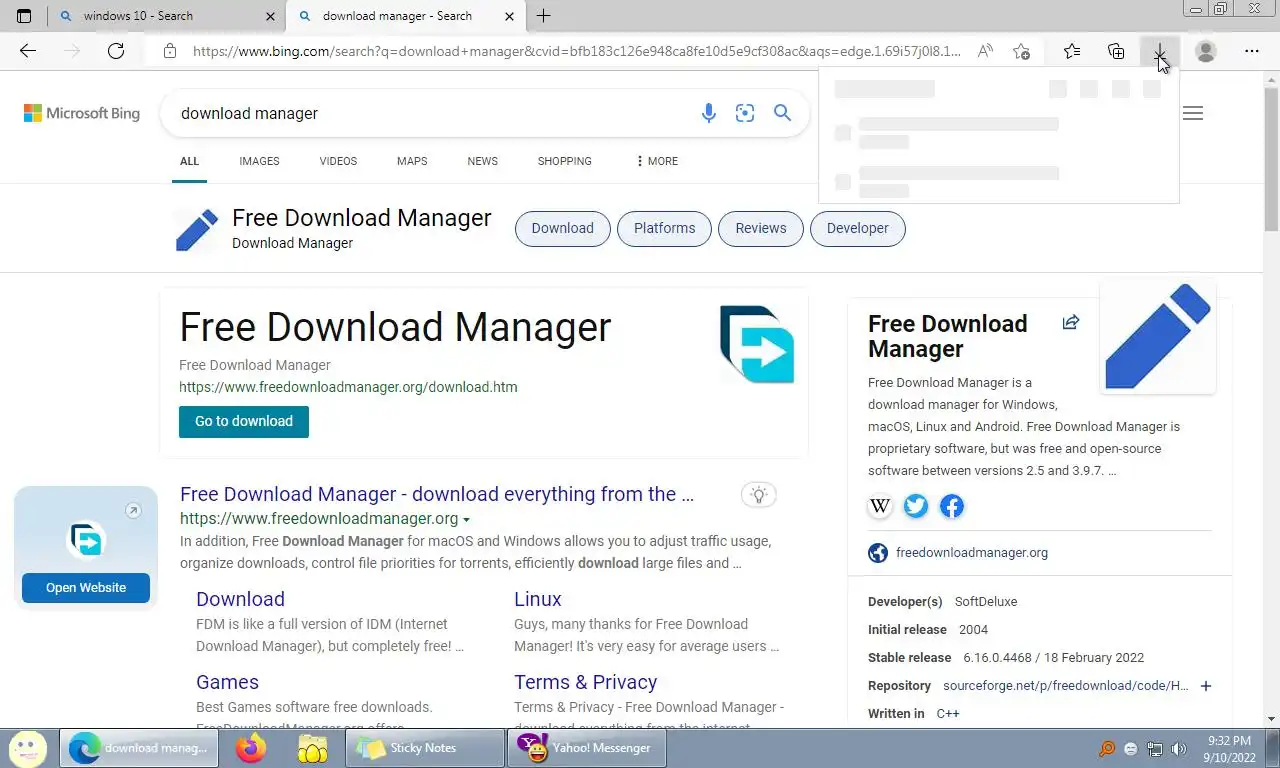The image size is (1280, 768).
Task: Expand the freedownloadmanager.org URL dropdown arrow
Action: [x=466, y=520]
